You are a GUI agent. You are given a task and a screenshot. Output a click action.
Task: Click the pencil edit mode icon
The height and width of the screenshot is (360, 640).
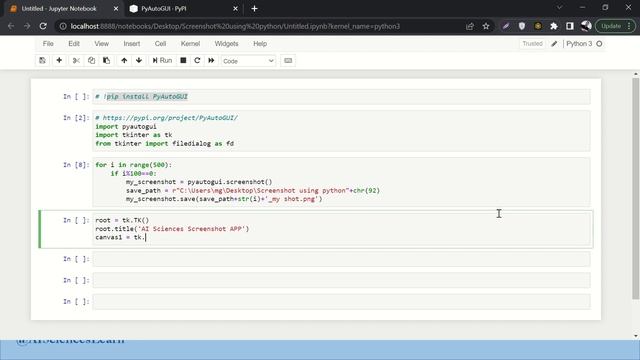pyautogui.click(x=554, y=44)
